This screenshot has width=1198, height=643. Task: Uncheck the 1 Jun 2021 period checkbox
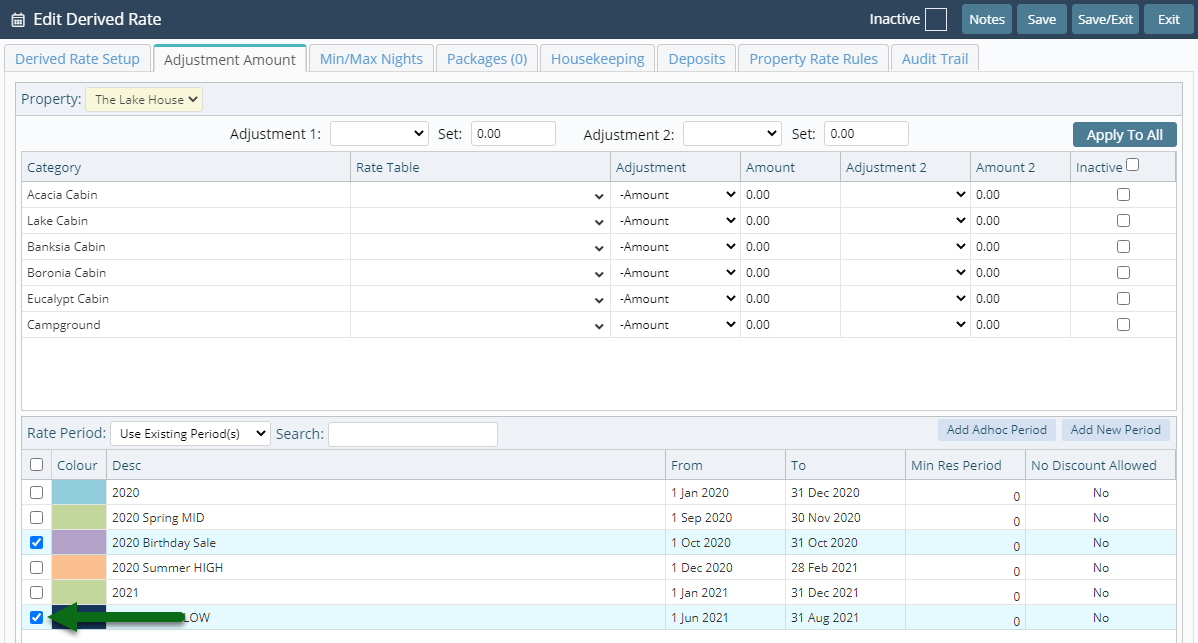pyautogui.click(x=36, y=618)
